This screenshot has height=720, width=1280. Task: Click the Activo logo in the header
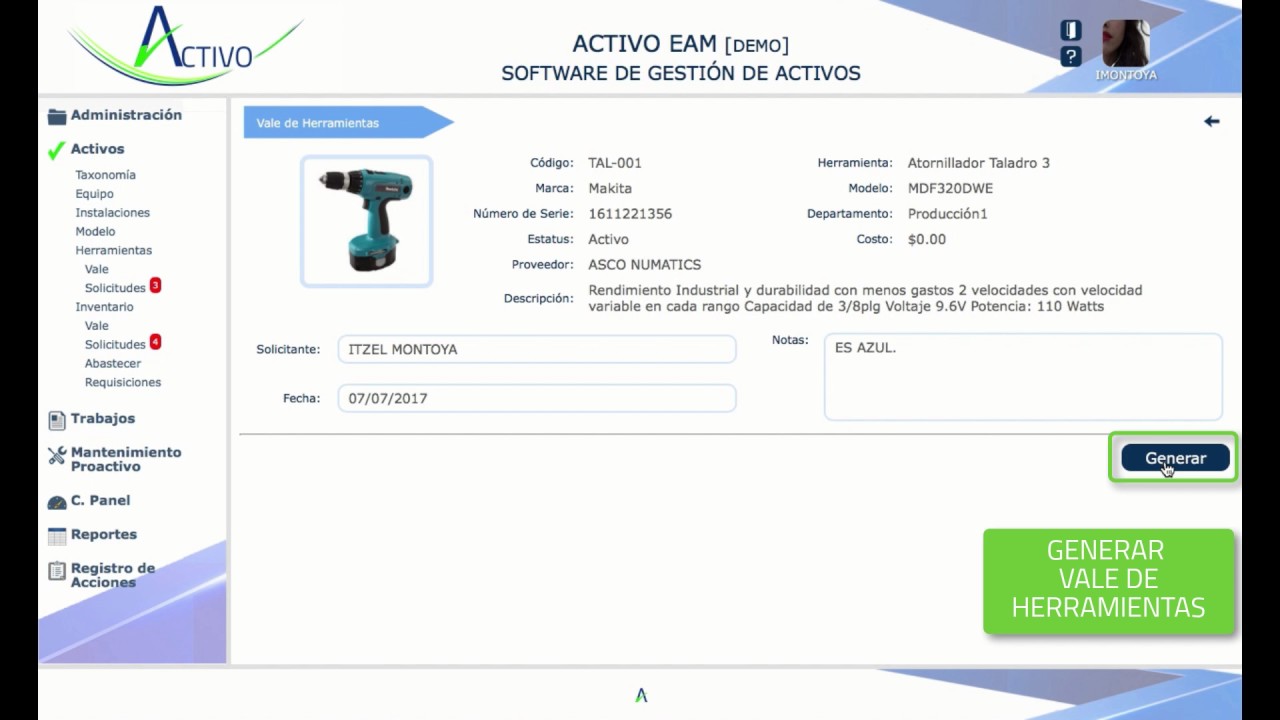[186, 47]
